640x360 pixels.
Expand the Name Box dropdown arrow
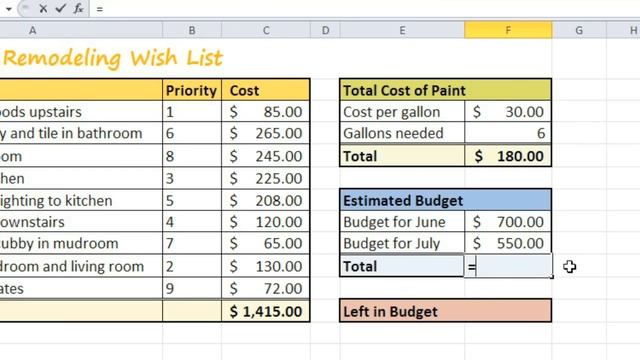pyautogui.click(x=9, y=9)
